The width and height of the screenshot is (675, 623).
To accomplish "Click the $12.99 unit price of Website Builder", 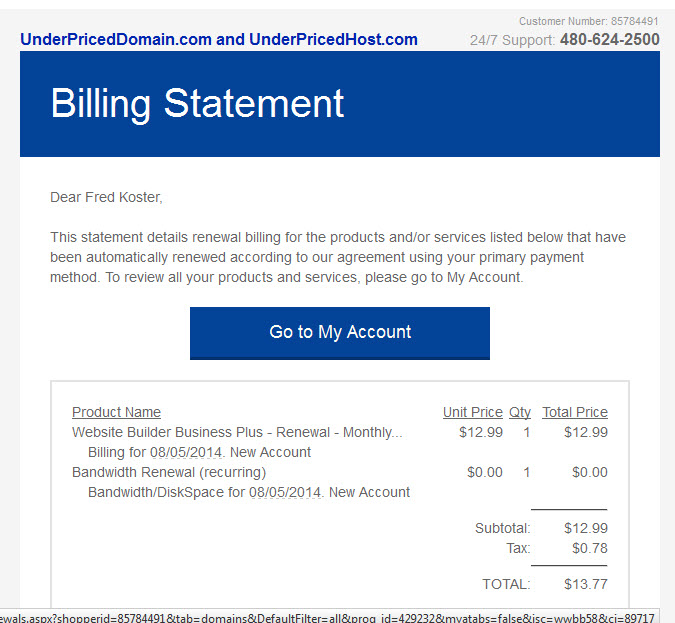I will coord(481,432).
